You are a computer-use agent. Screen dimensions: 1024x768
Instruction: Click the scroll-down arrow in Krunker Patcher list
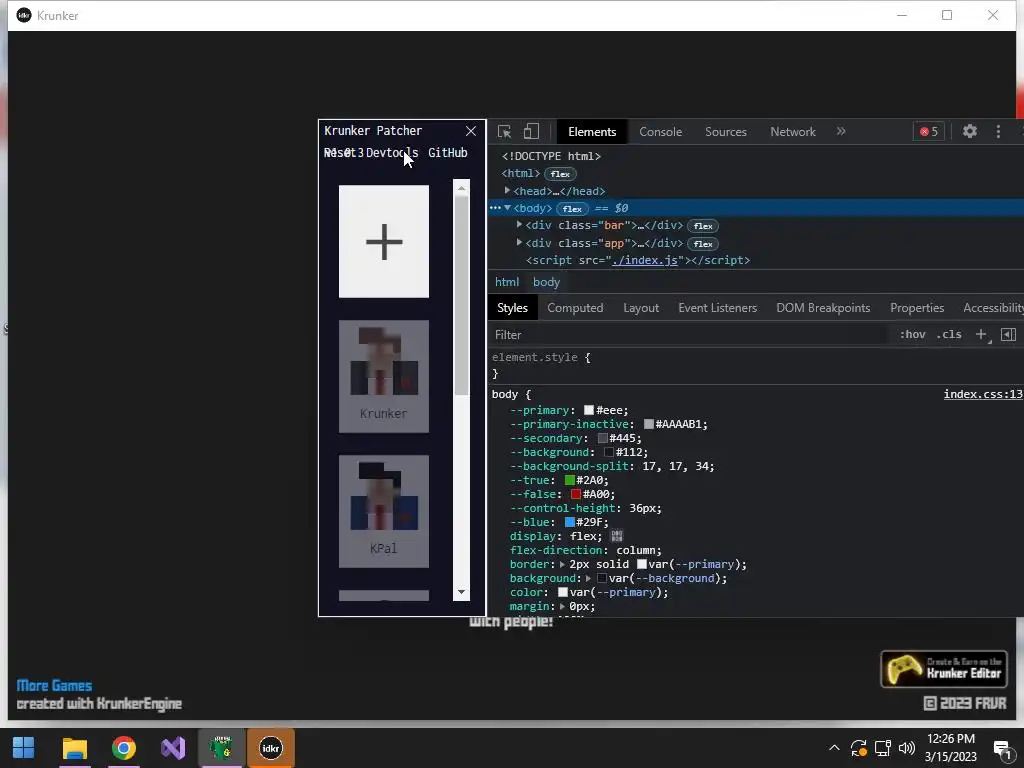click(462, 592)
